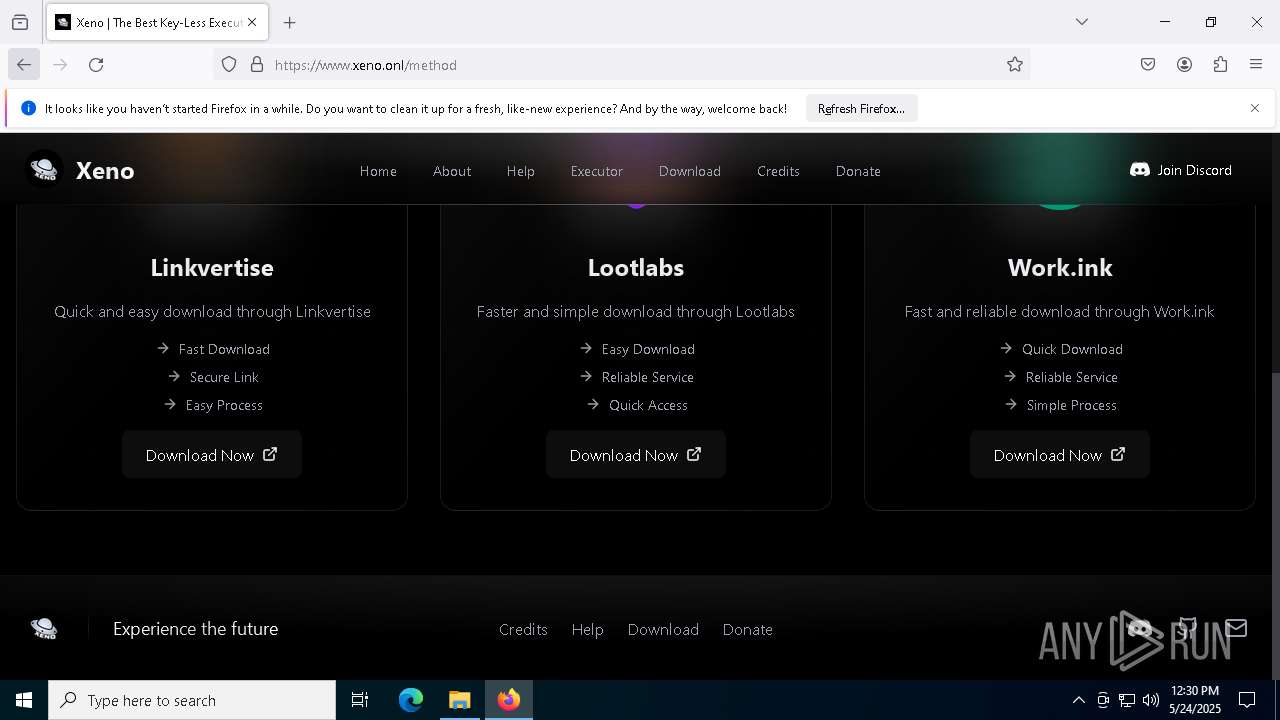Launch Microsoft Edge from taskbar
This screenshot has height=720, width=1280.
(x=411, y=700)
